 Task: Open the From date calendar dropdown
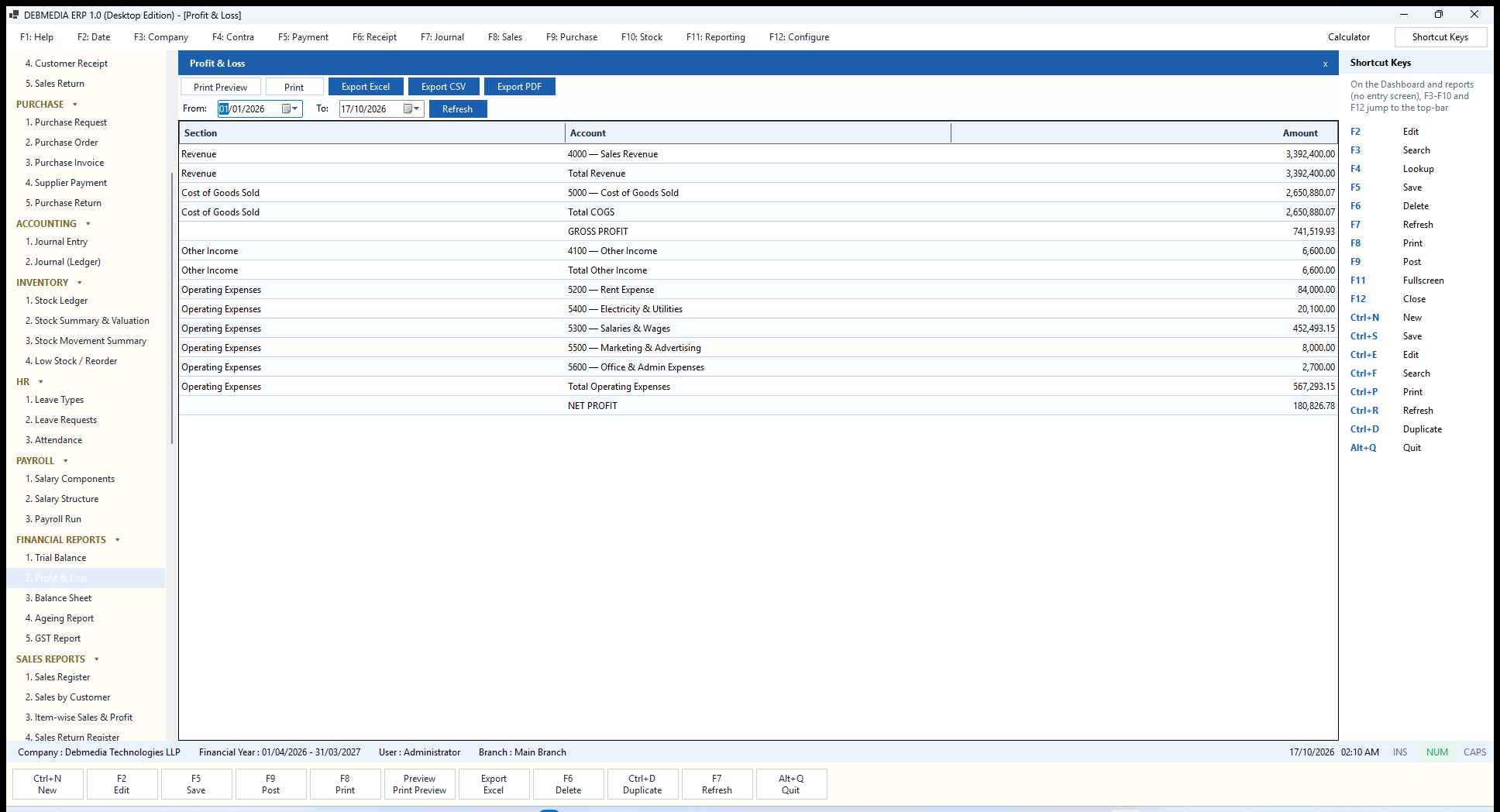pyautogui.click(x=290, y=109)
